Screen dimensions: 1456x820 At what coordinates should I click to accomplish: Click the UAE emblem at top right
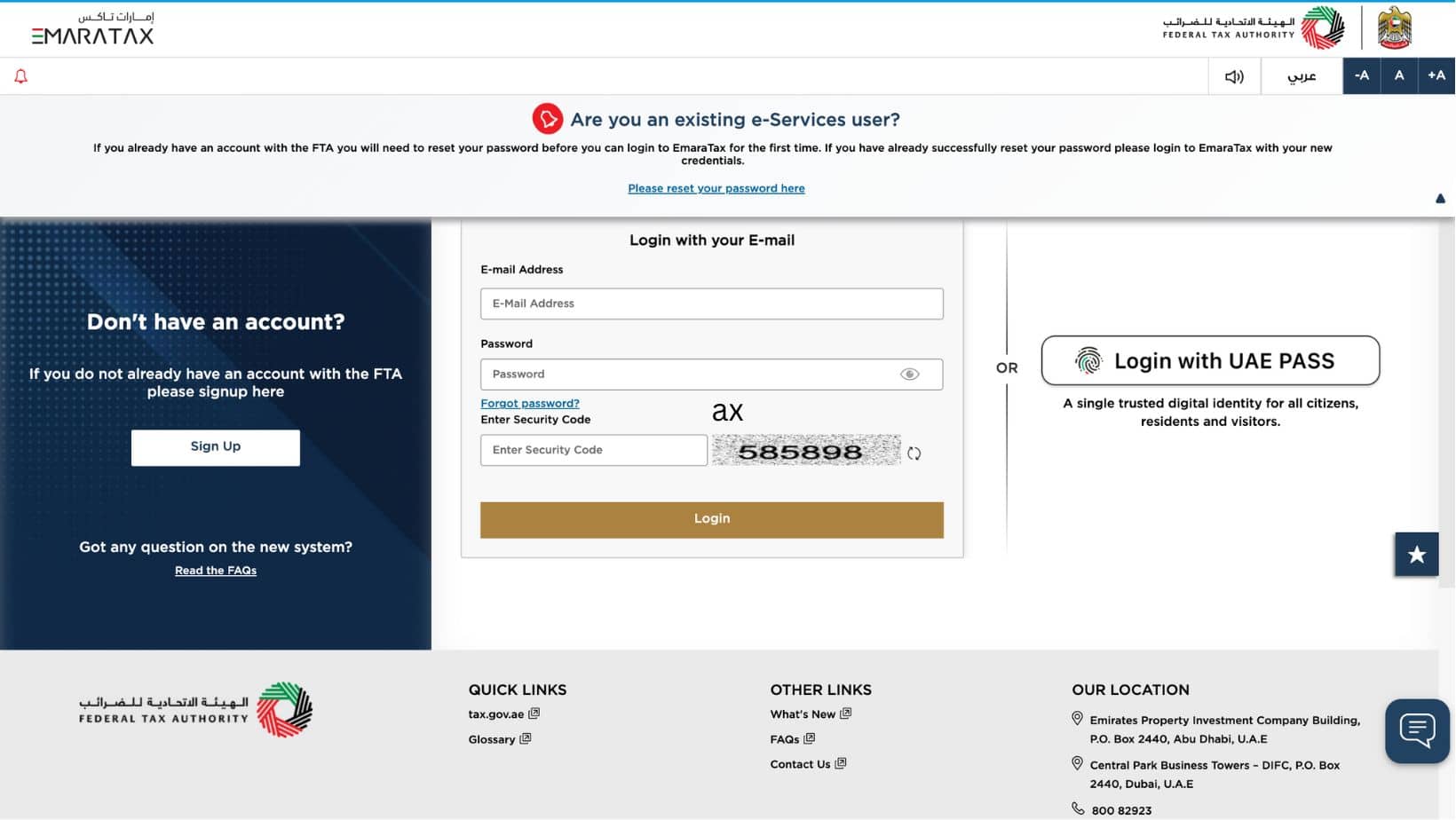[1397, 27]
